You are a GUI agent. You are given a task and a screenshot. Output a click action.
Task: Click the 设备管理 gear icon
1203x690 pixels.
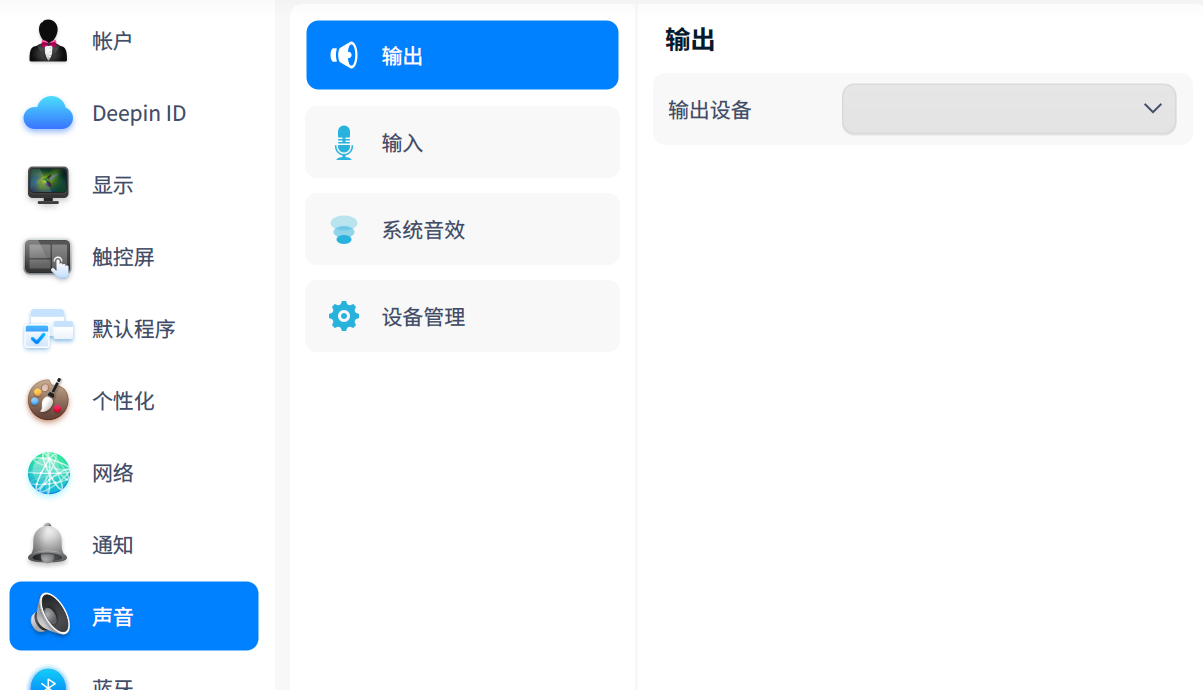click(x=343, y=316)
